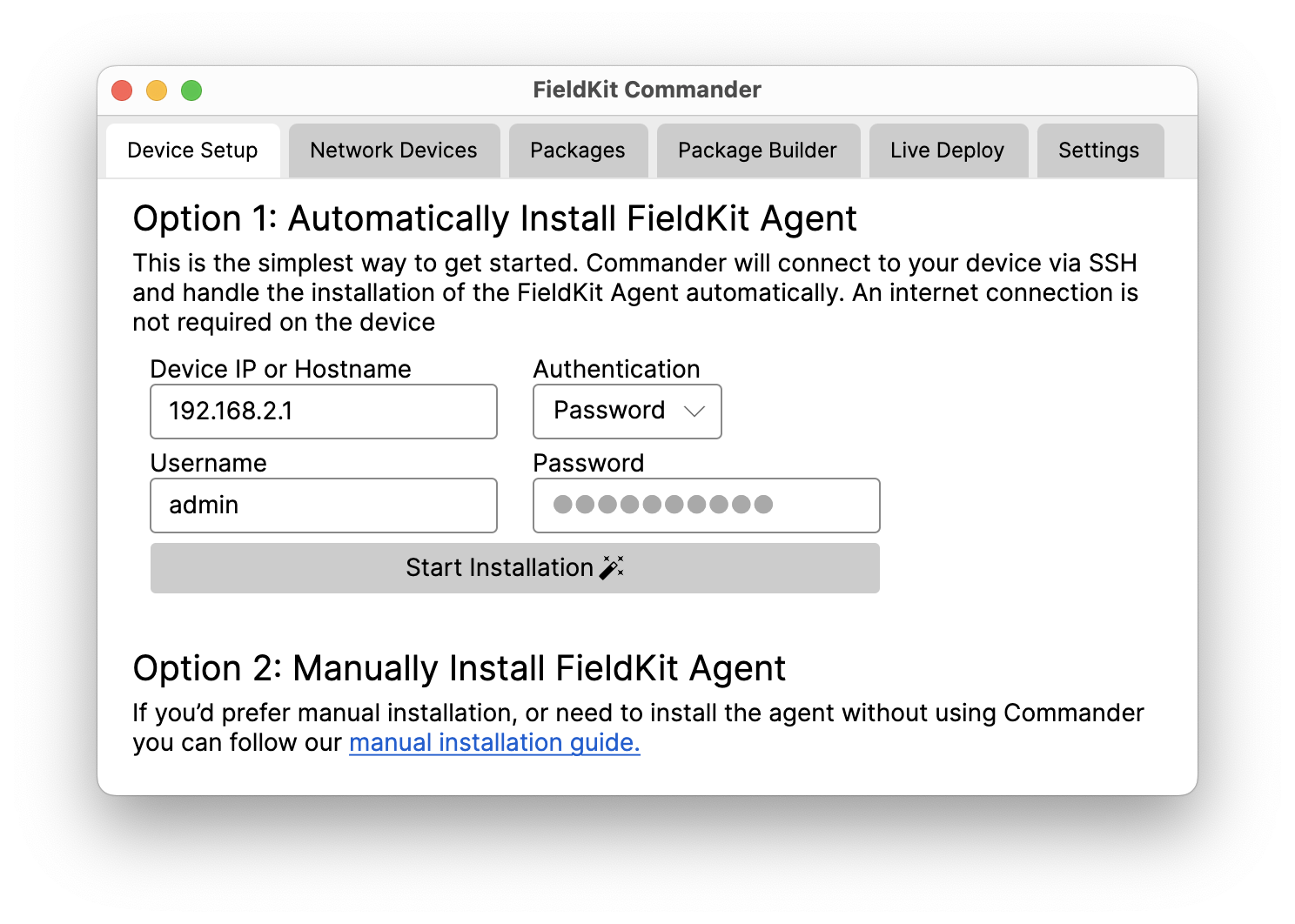Focus the masked Password input field
This screenshot has width=1295, height=924.
coord(706,505)
